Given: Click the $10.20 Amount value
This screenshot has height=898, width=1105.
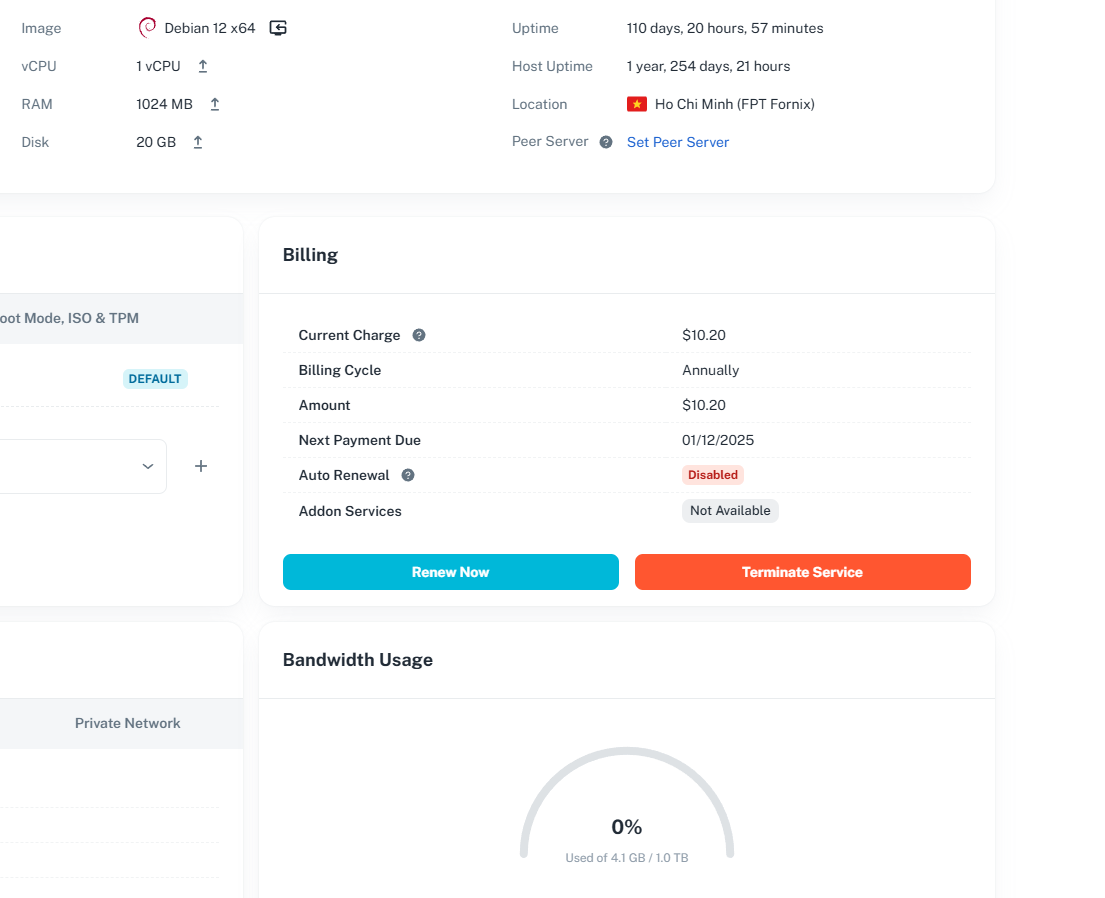Looking at the screenshot, I should coord(704,405).
